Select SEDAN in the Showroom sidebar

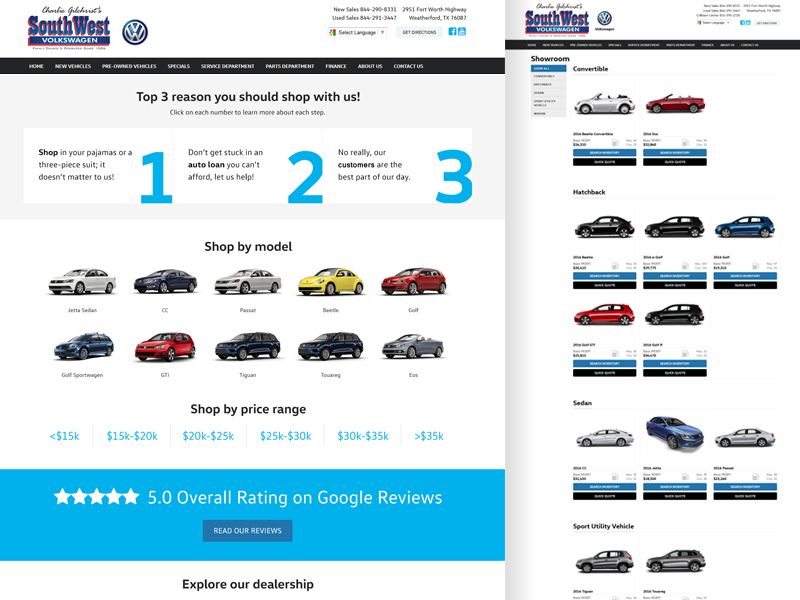(x=548, y=93)
